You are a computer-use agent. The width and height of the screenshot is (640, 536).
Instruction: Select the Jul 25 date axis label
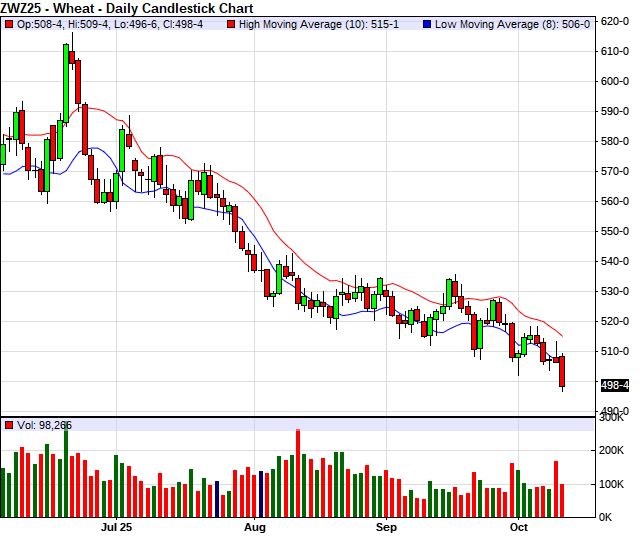click(x=117, y=525)
